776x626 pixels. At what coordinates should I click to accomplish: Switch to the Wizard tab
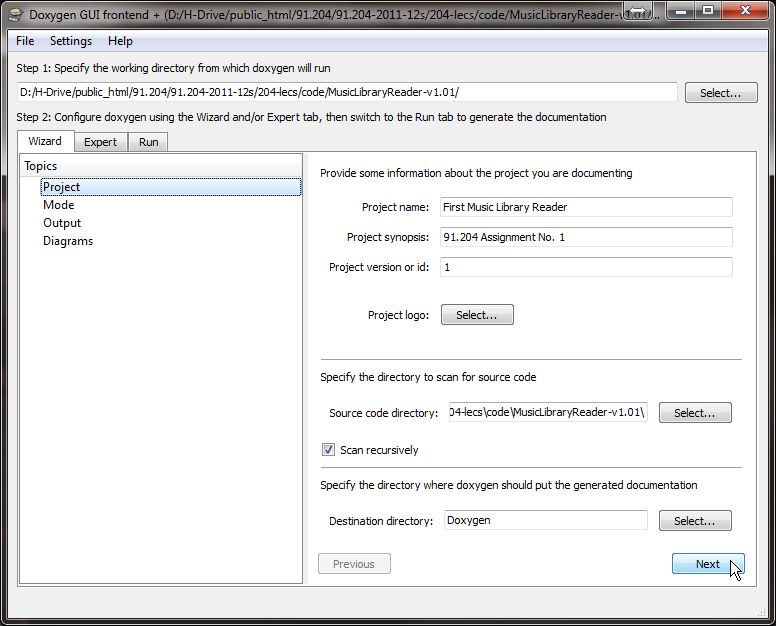46,141
